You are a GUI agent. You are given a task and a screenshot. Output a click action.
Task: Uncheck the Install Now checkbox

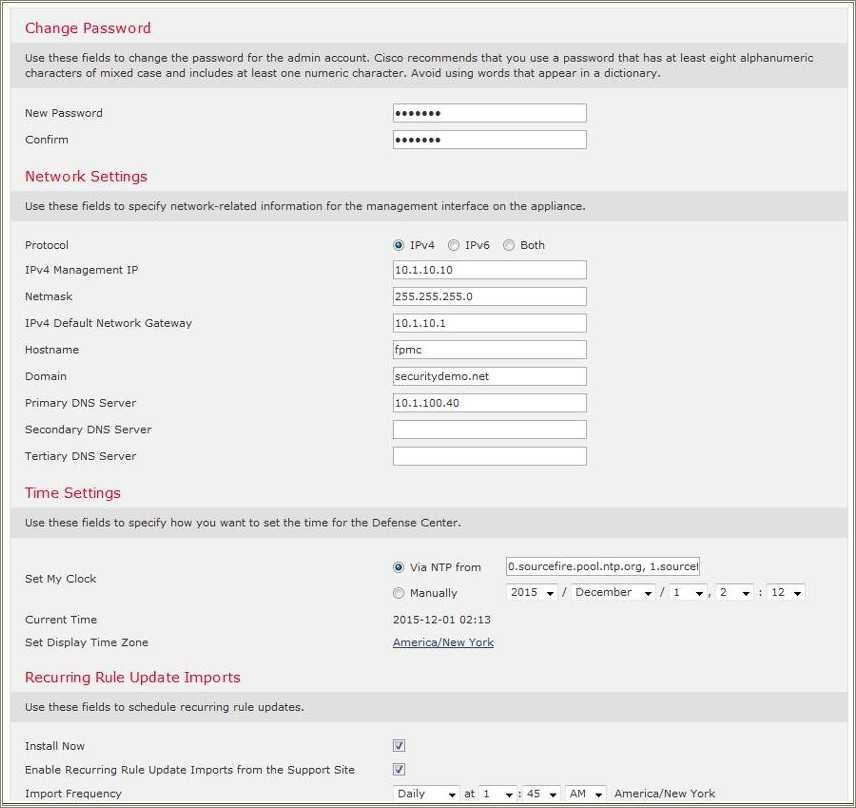point(398,745)
